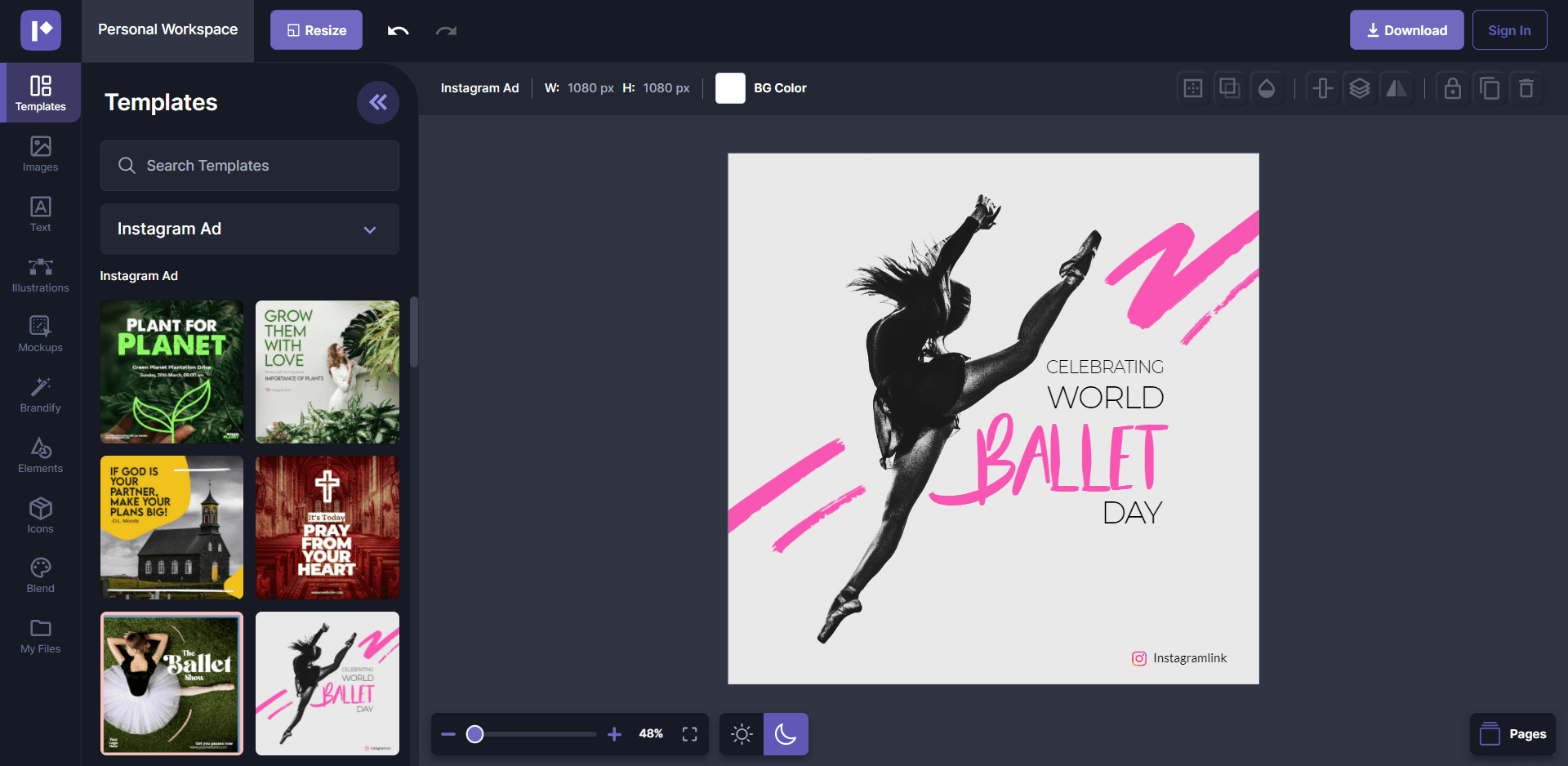Open the Pages panel

coord(1512,734)
